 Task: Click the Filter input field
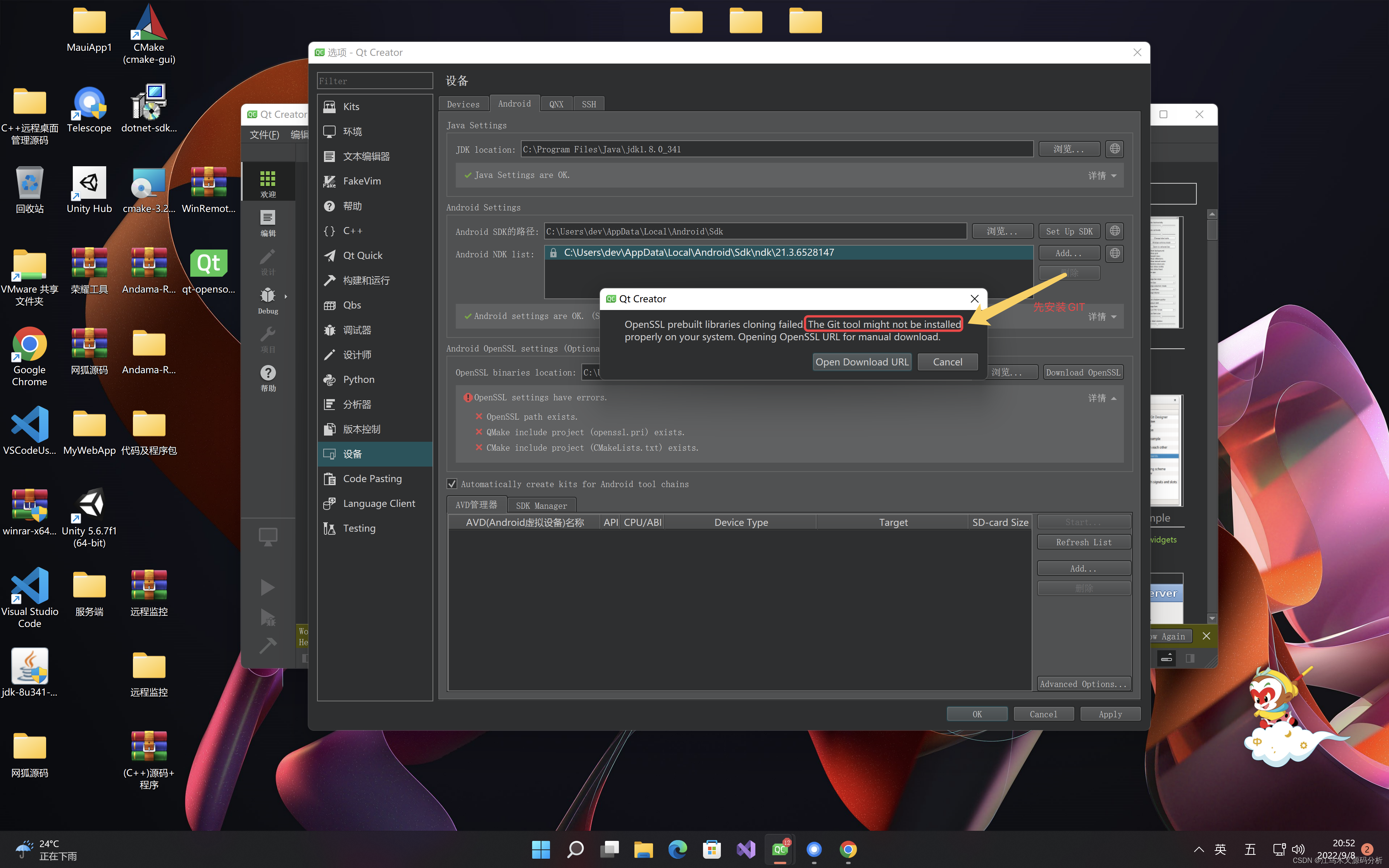click(374, 81)
